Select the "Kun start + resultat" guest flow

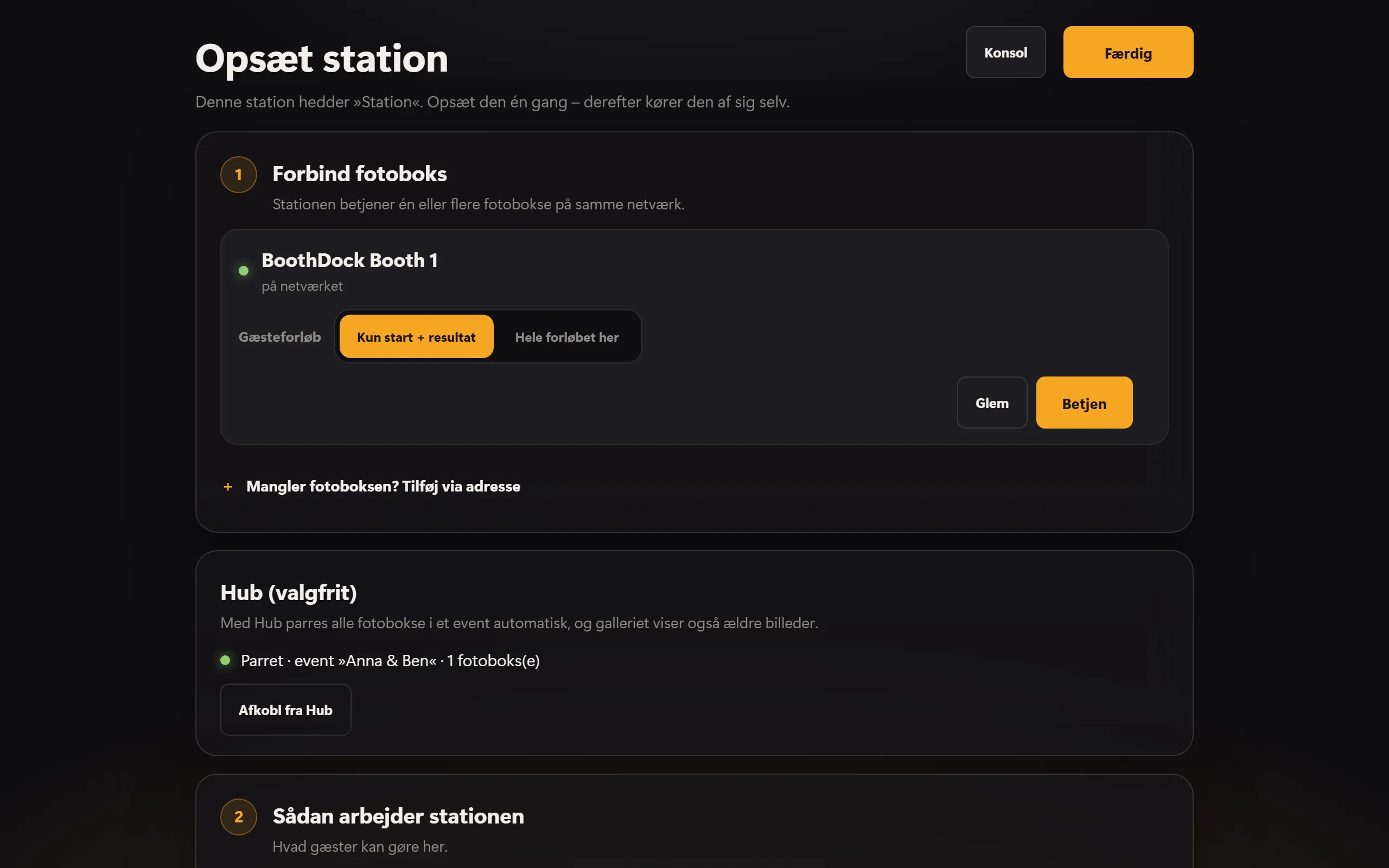coord(416,337)
